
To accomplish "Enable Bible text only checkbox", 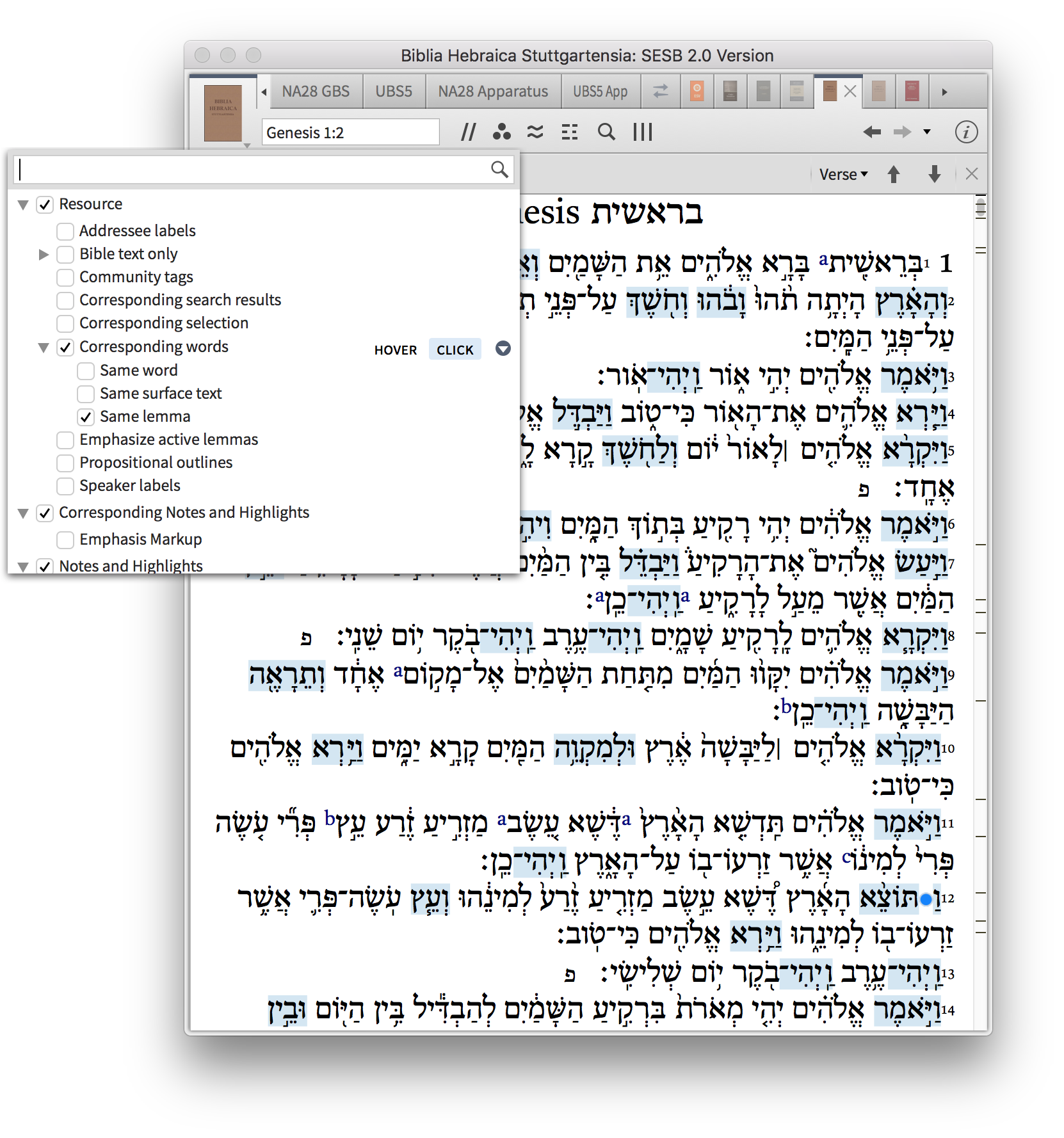I will pyautogui.click(x=65, y=254).
